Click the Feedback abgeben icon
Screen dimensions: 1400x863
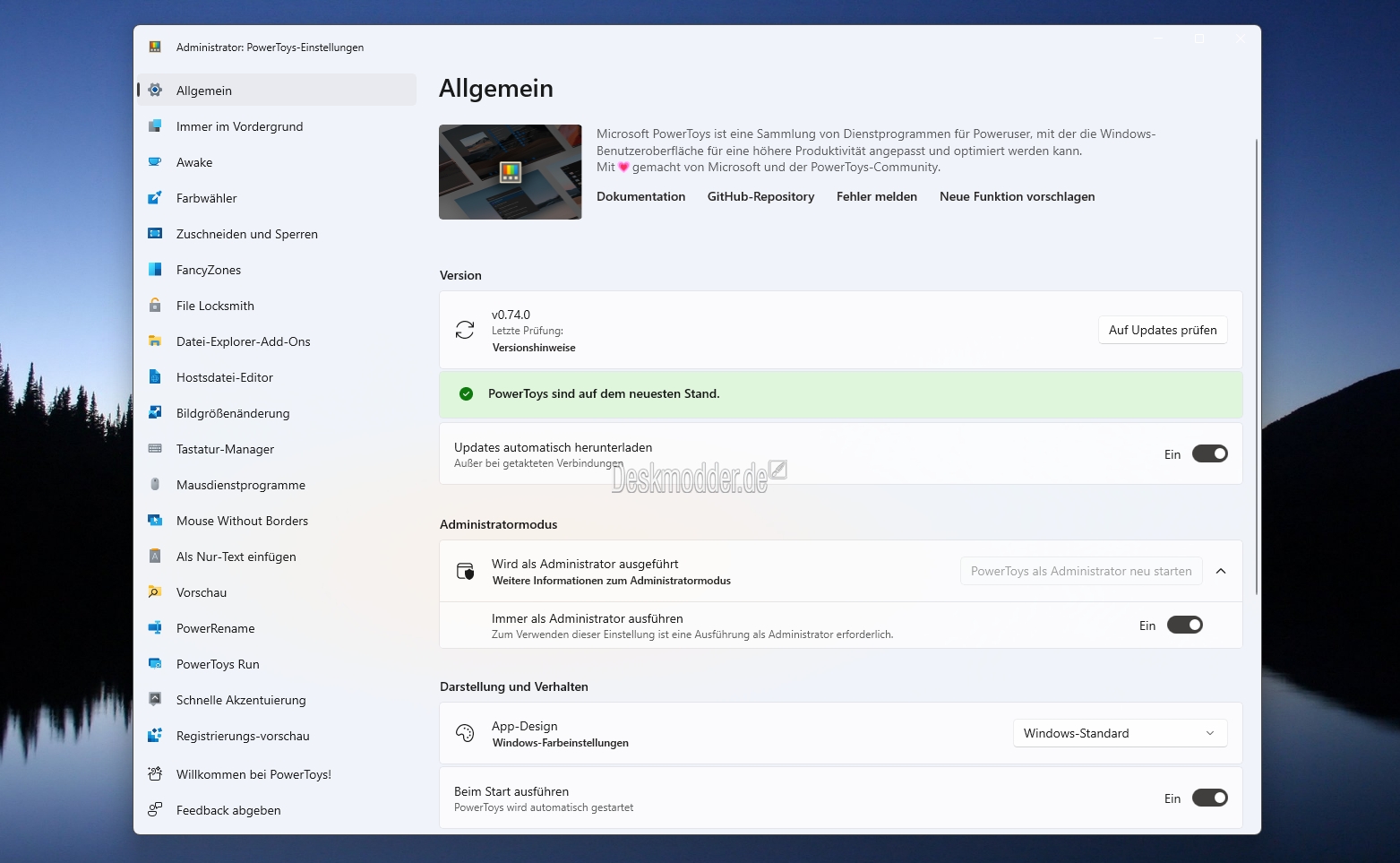(155, 809)
